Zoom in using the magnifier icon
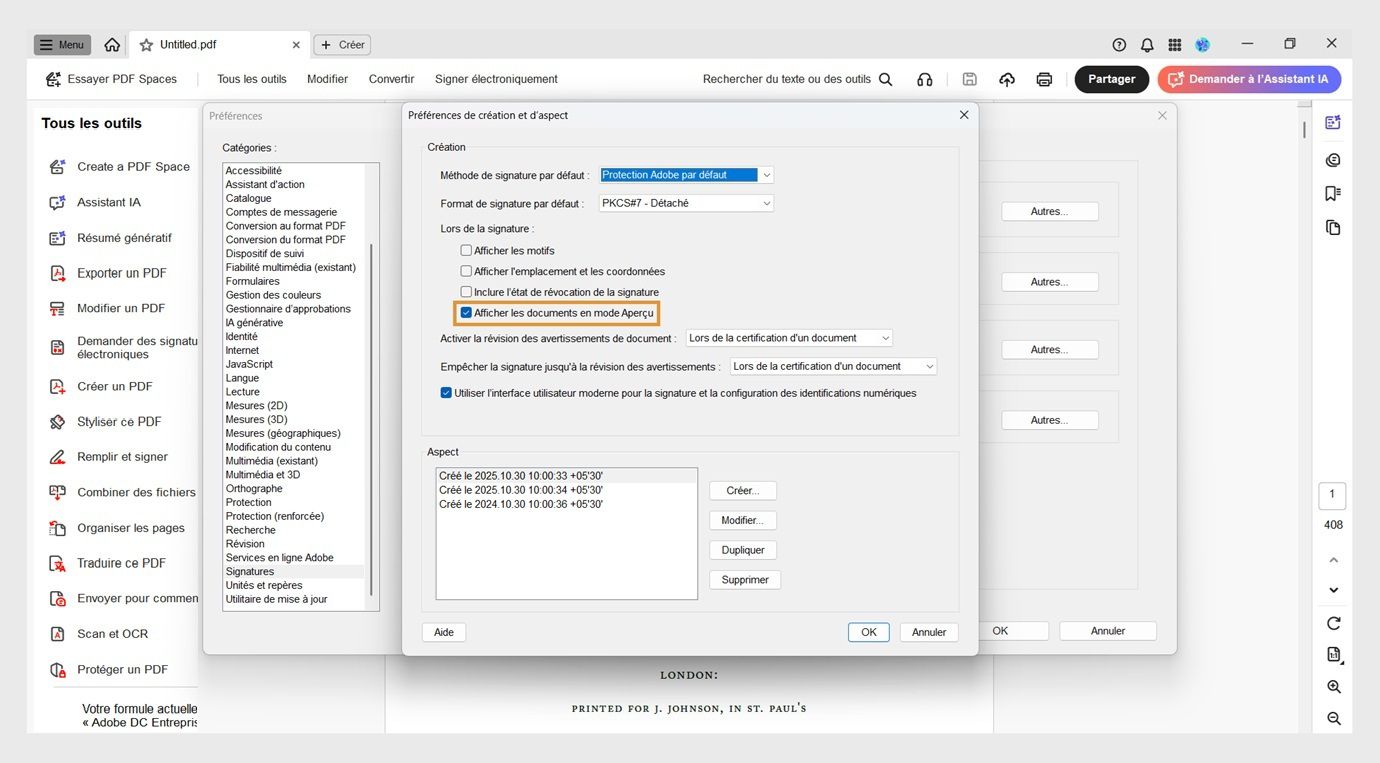 pos(1333,687)
